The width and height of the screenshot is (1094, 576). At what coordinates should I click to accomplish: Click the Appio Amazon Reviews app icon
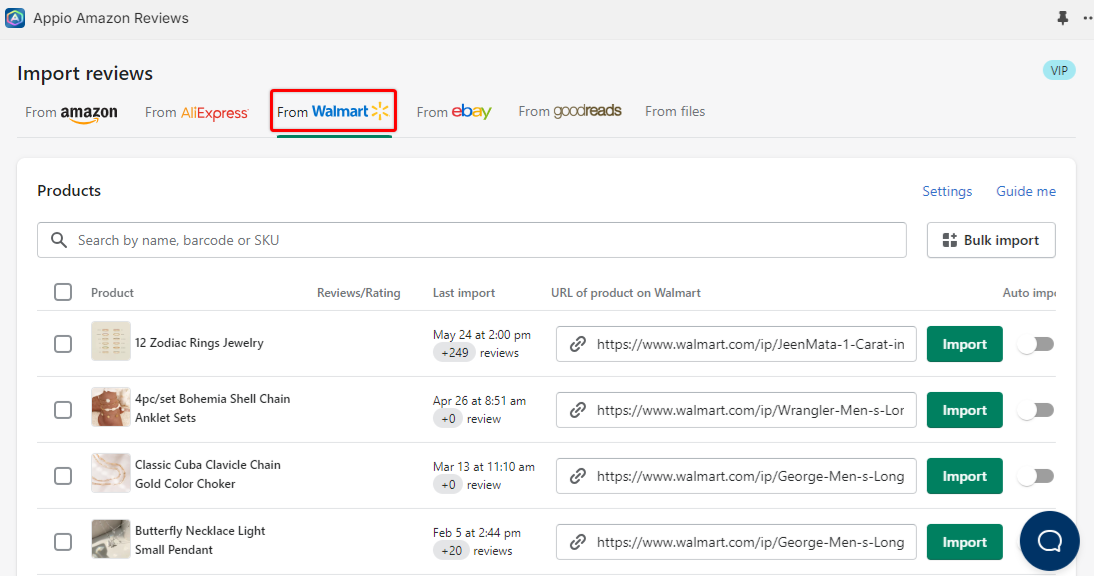point(15,18)
